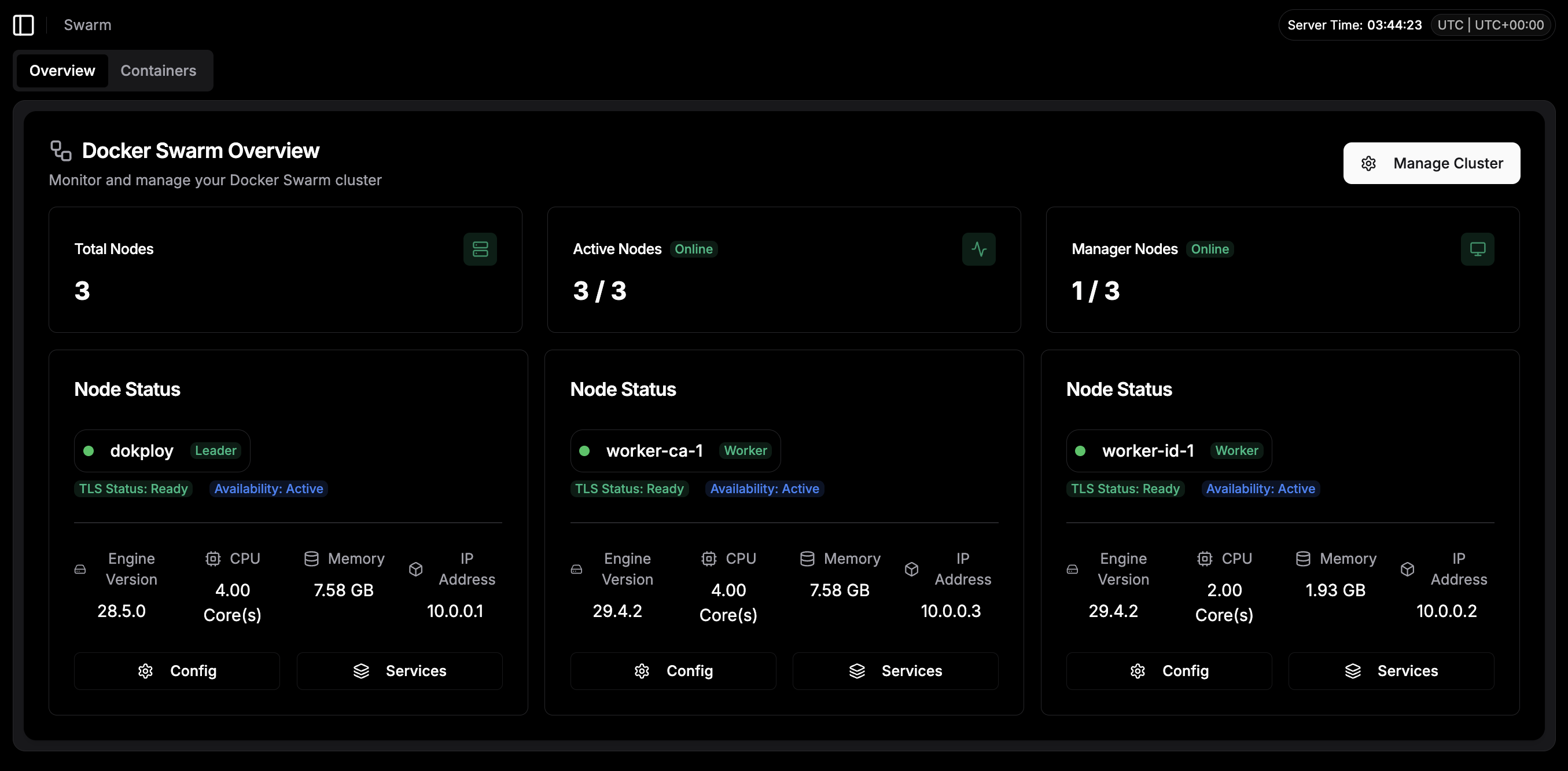Click the Active Nodes activity pulse icon

pyautogui.click(x=979, y=249)
